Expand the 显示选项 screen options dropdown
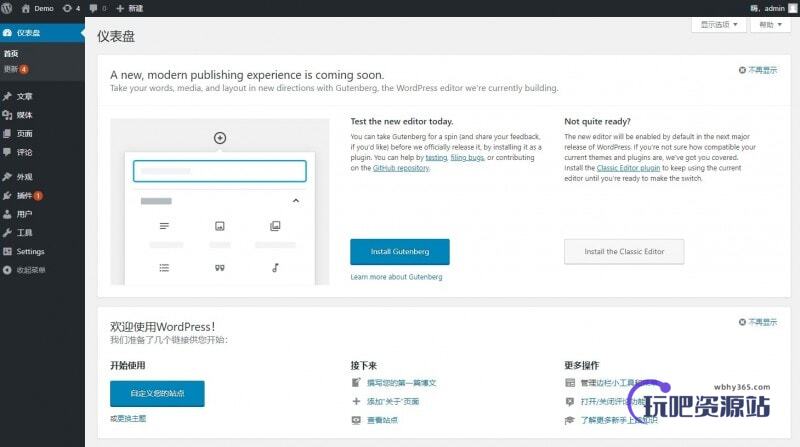 click(718, 24)
